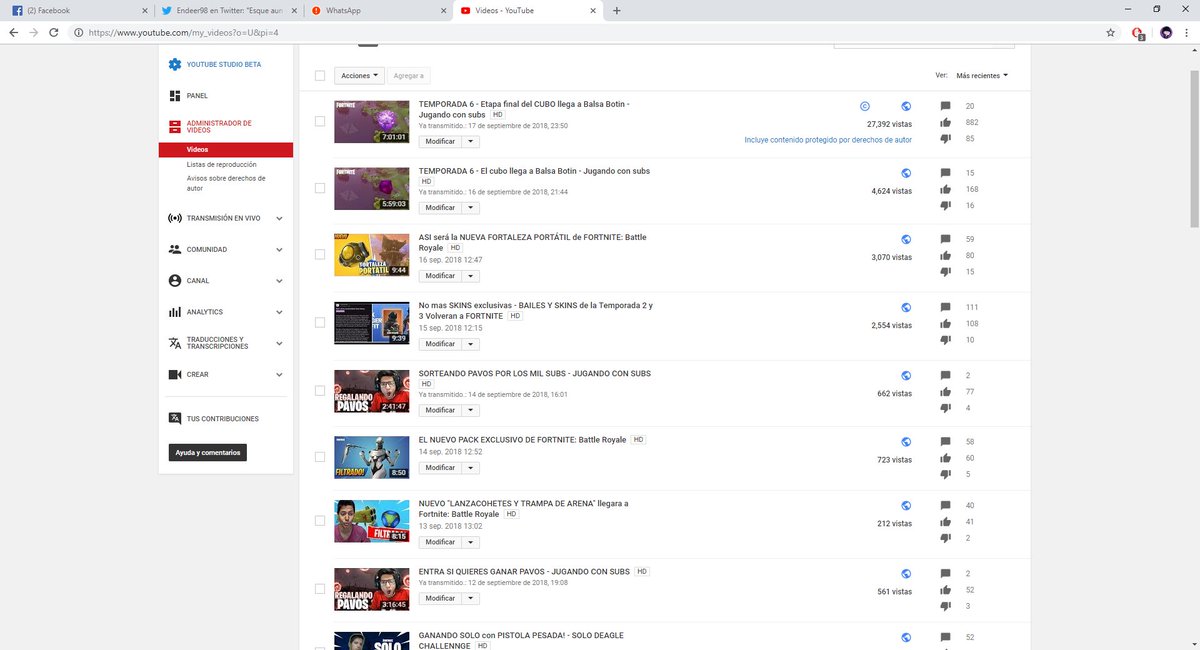The image size is (1200, 650).
Task: Click public globe icon for NUEVA FORTALEZA PORTÁTIL video
Action: point(906,240)
